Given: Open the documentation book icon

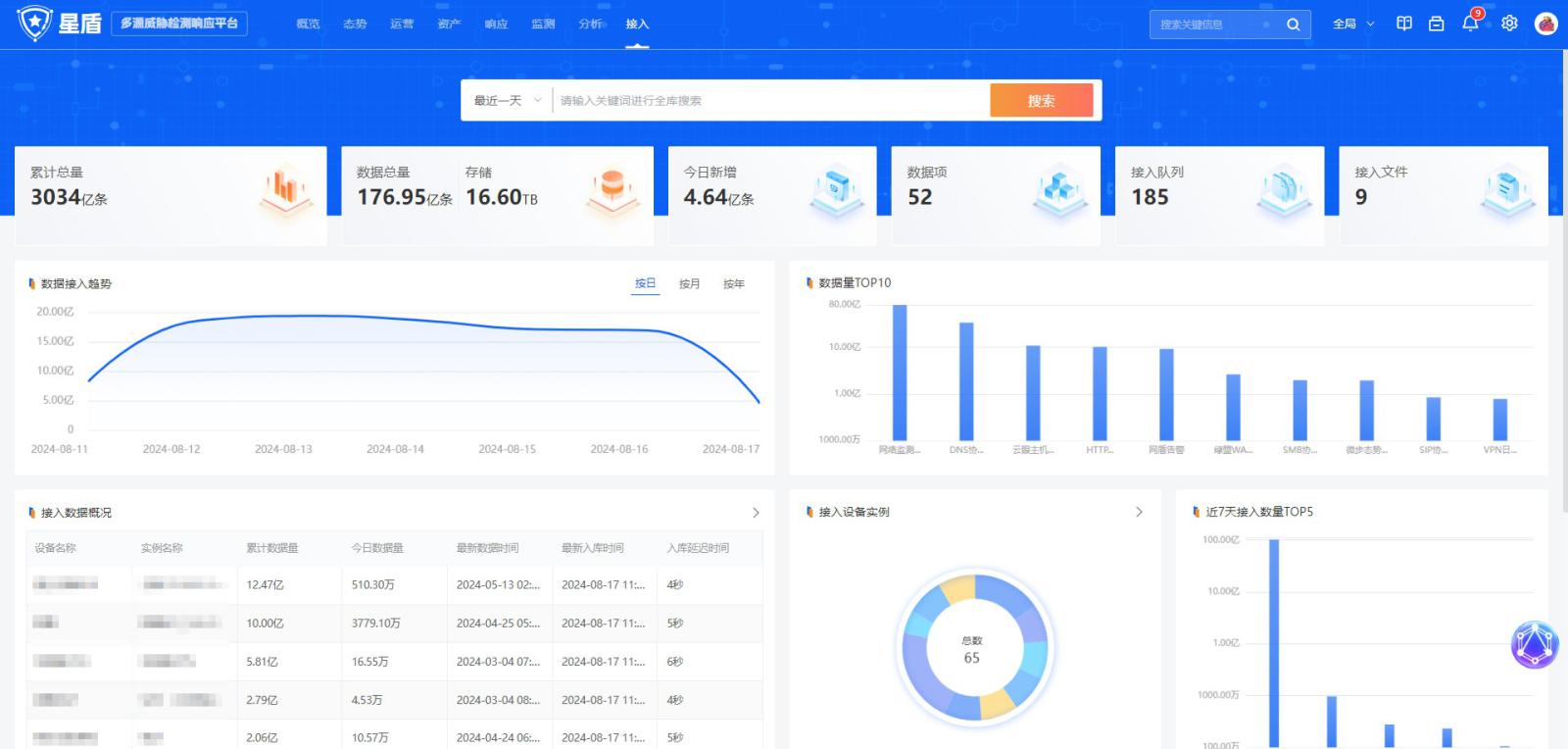Looking at the screenshot, I should click(1404, 24).
